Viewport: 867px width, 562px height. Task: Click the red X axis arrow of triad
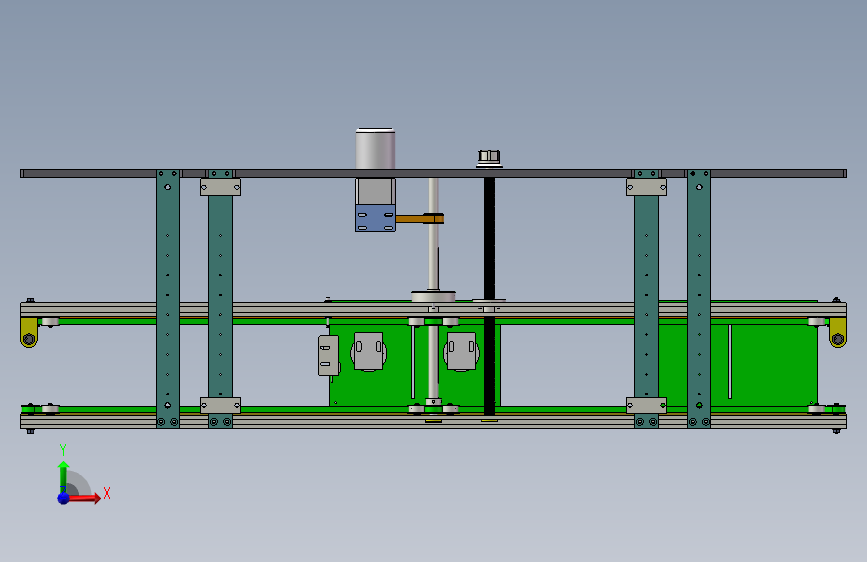tap(83, 498)
